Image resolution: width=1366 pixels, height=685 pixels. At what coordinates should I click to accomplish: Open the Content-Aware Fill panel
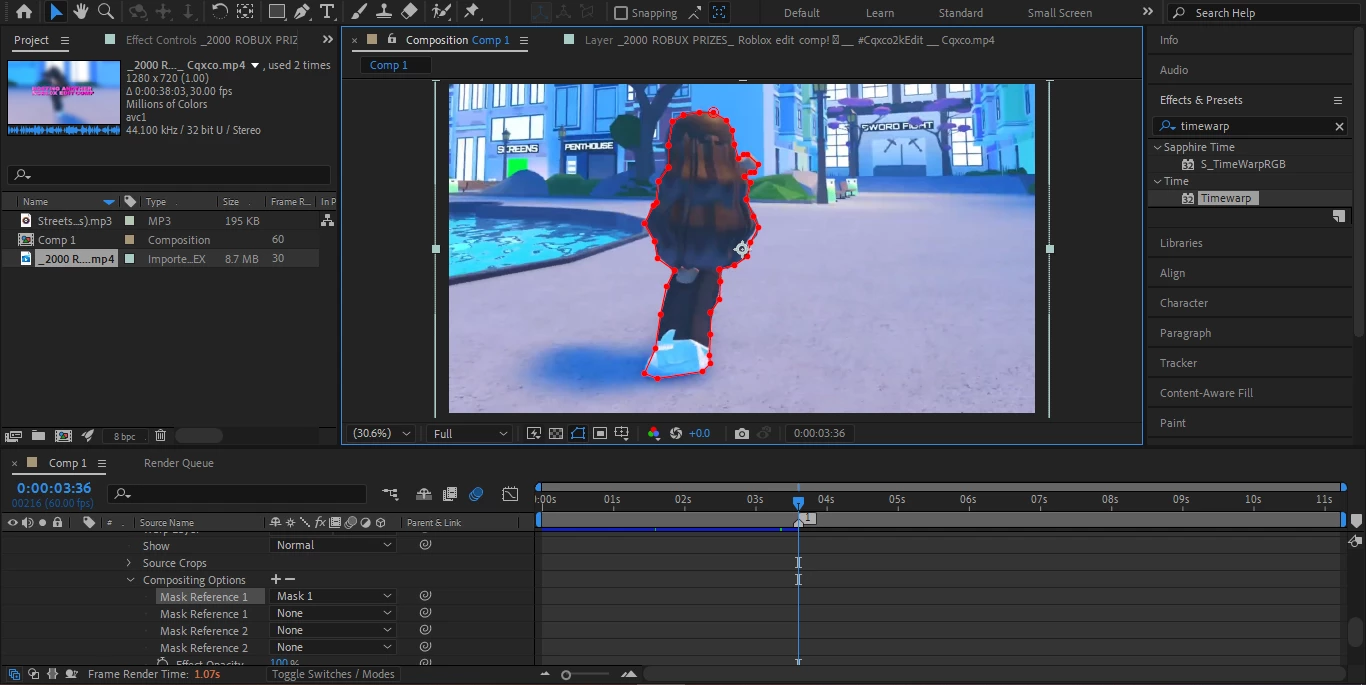(1206, 393)
